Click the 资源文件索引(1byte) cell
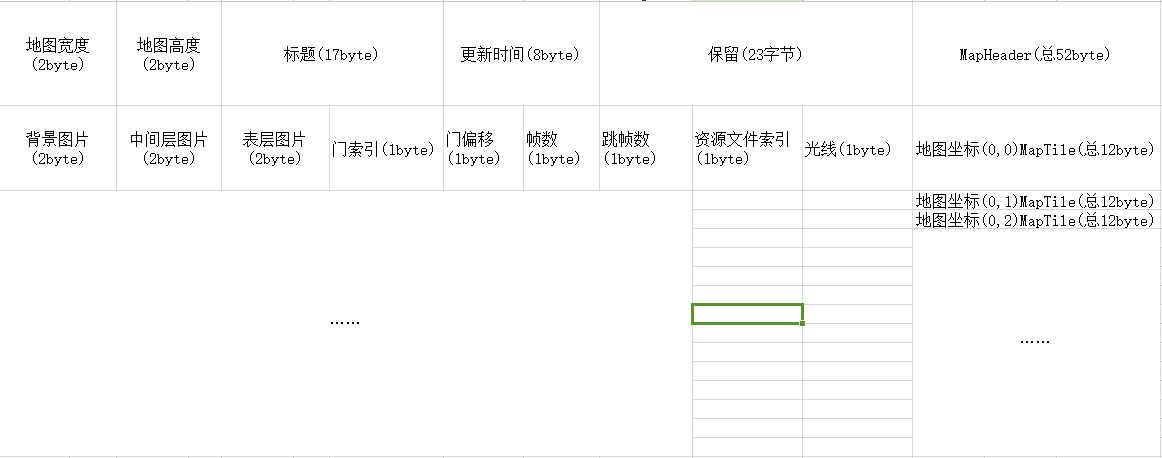Viewport: 1162px width, 458px height. tap(747, 148)
